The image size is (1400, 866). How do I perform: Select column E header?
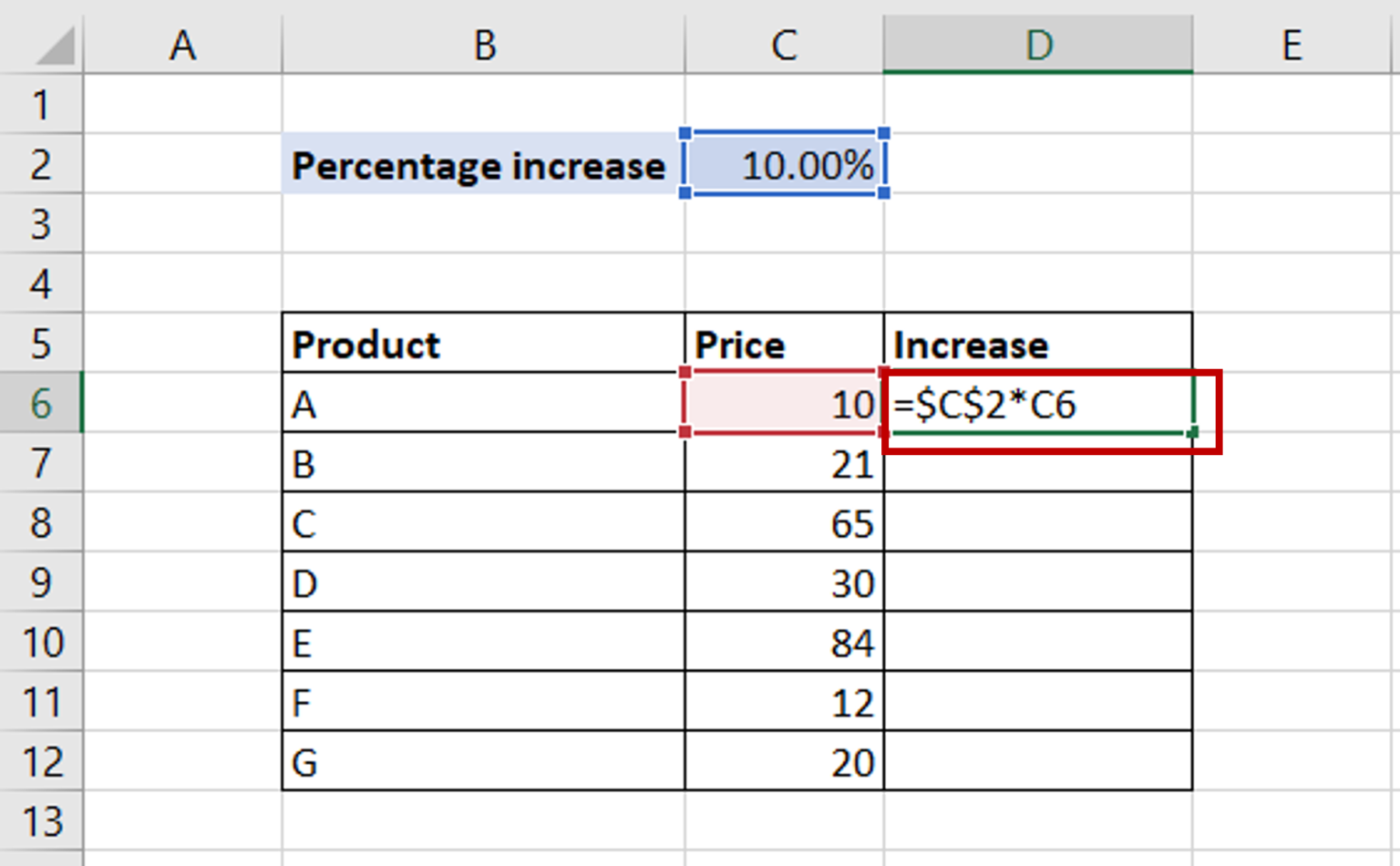(x=1292, y=45)
